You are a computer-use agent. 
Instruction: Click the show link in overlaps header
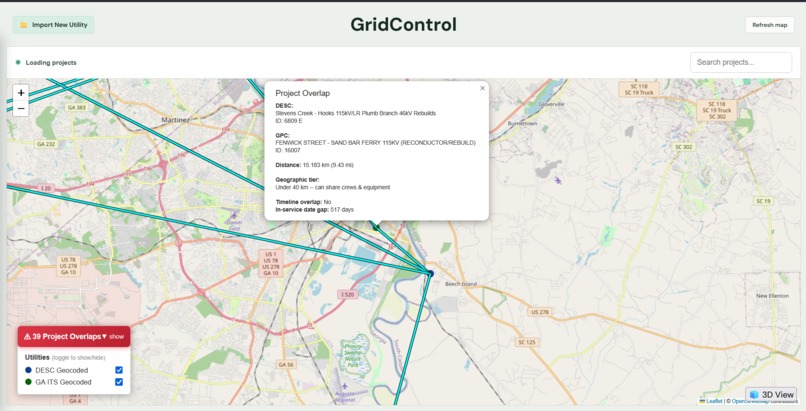click(x=117, y=337)
